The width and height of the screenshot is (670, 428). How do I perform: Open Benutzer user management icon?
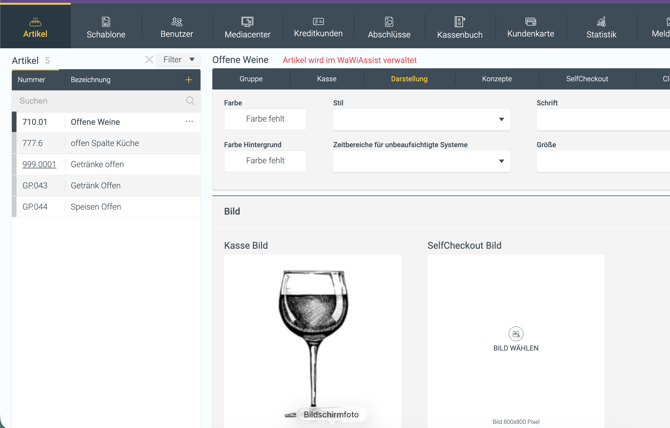pyautogui.click(x=176, y=21)
